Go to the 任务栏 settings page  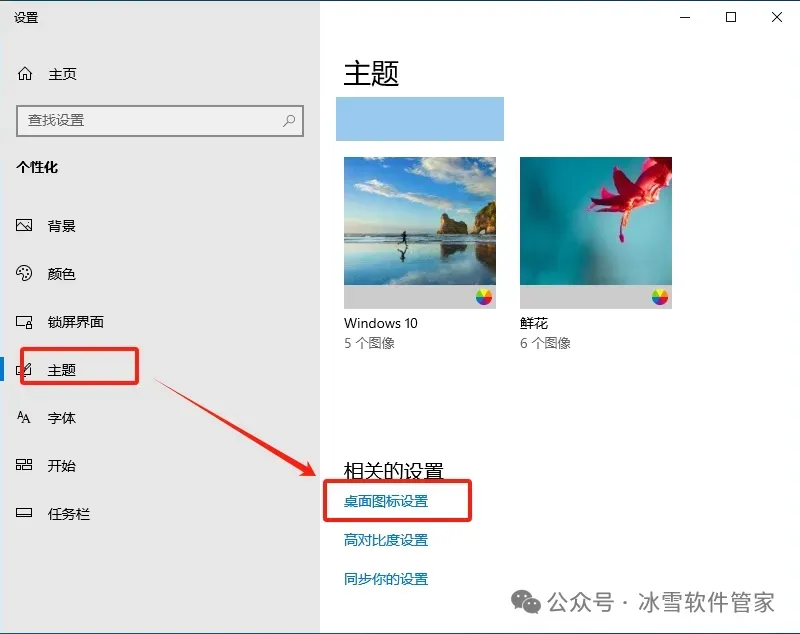tap(69, 514)
